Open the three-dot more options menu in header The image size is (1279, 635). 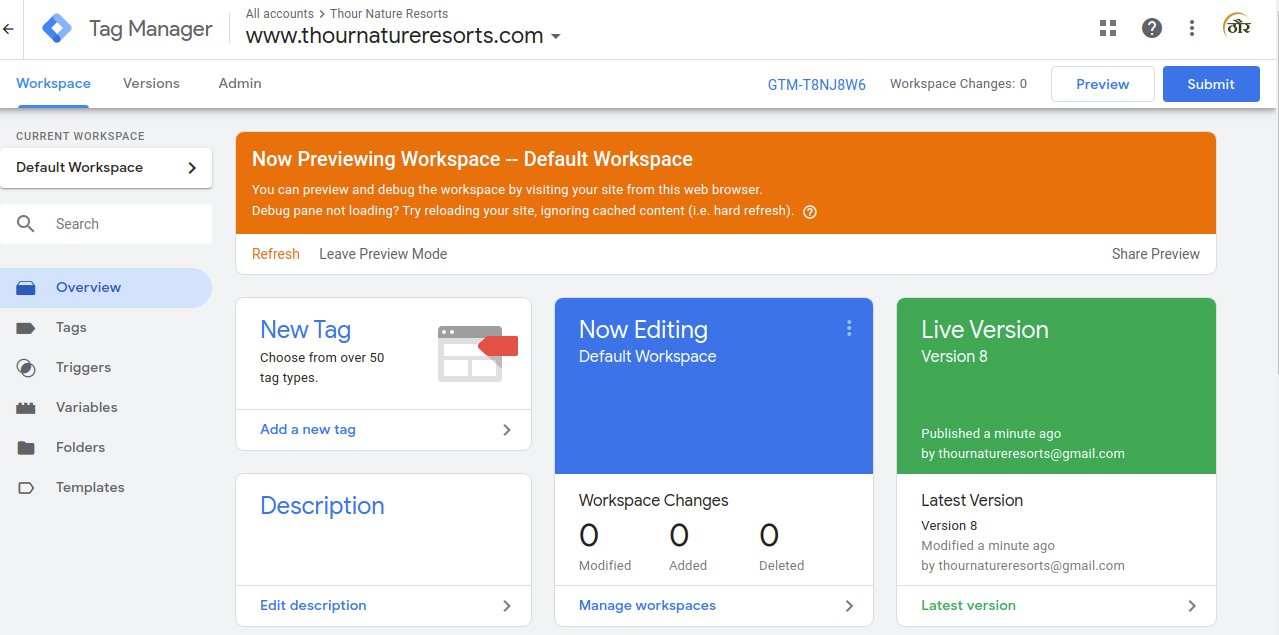pos(1192,28)
